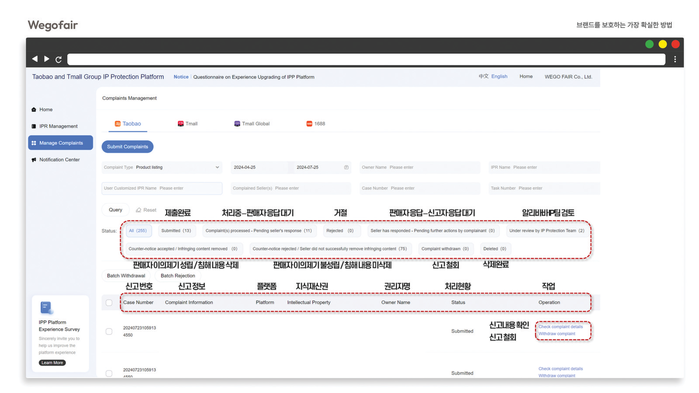The image size is (699, 393).
Task: Click the Learn More survey button
Action: [x=52, y=363]
